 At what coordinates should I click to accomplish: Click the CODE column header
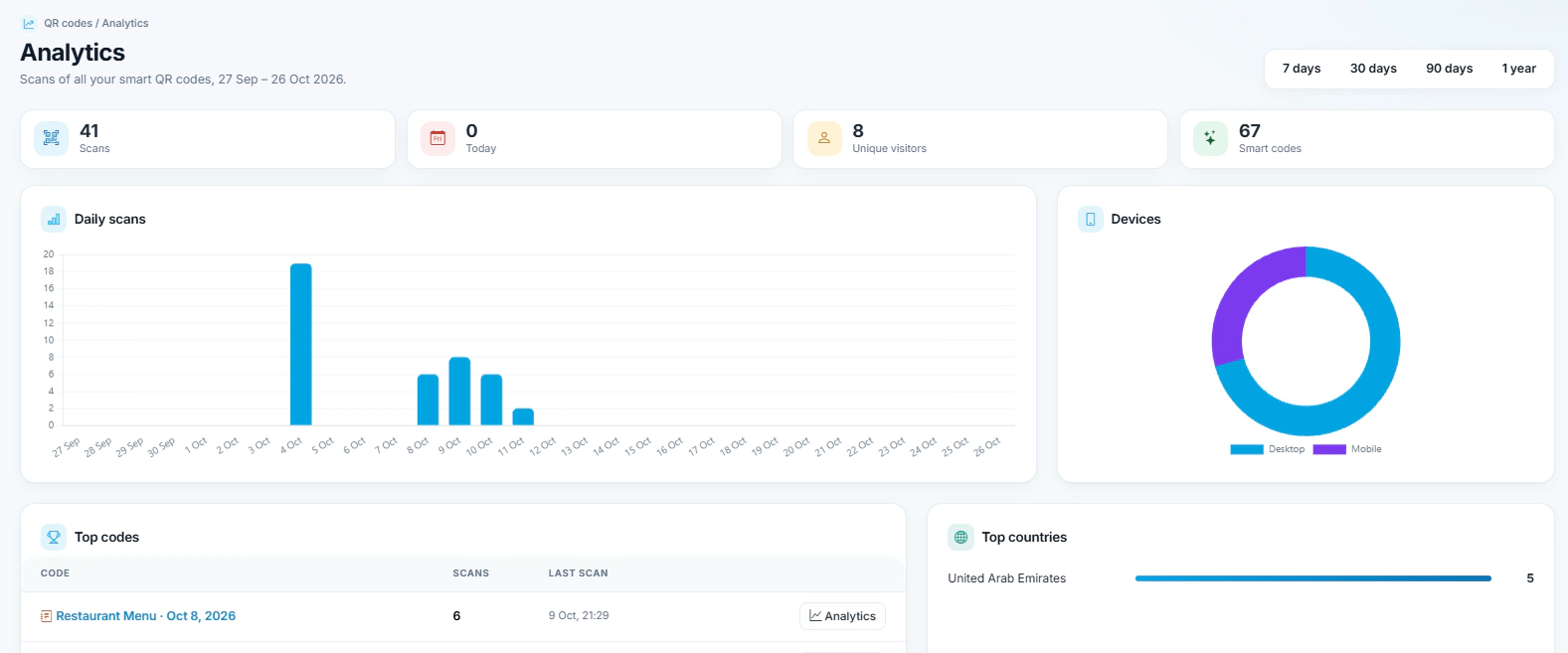(56, 573)
